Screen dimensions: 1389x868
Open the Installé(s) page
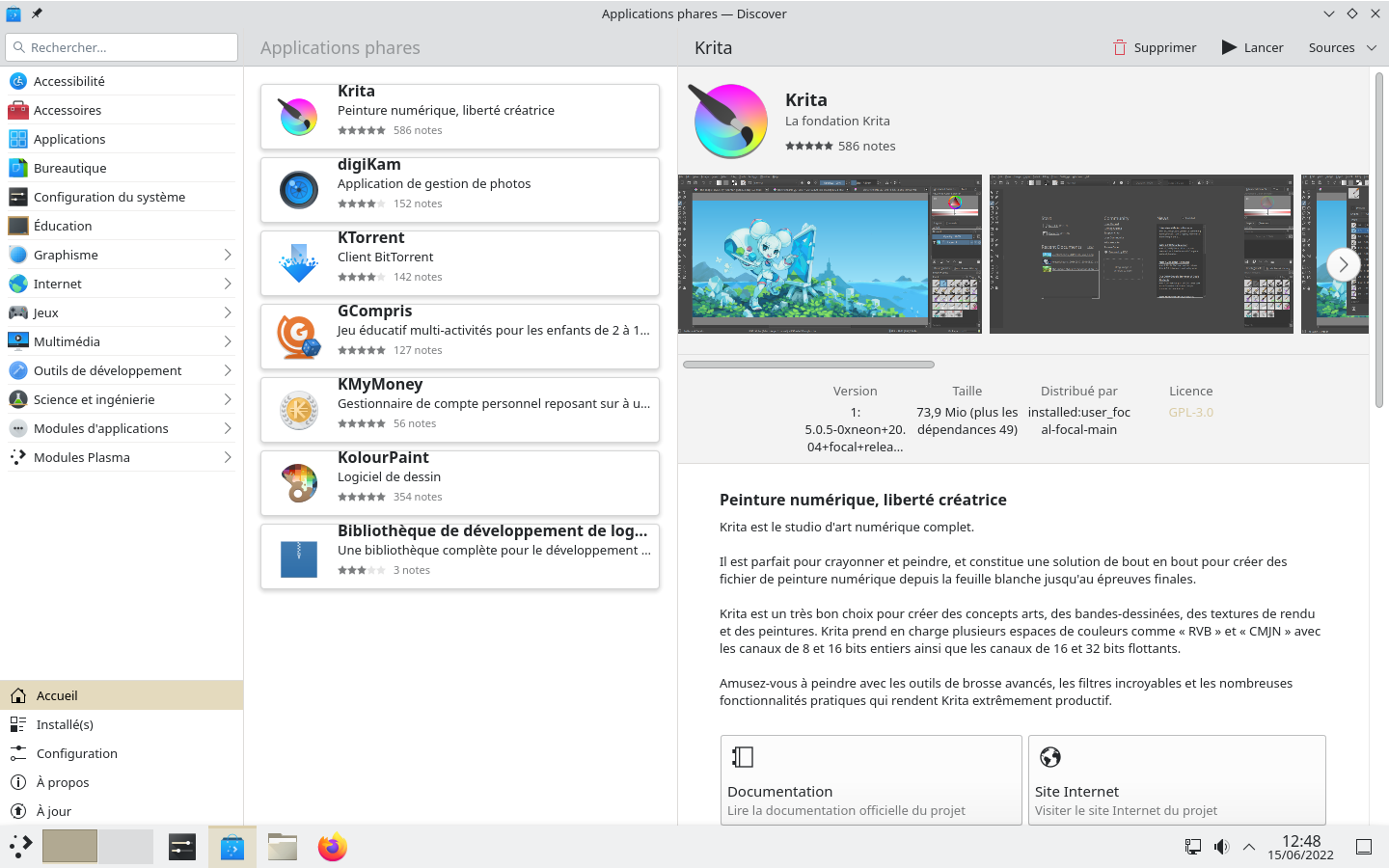coord(122,724)
